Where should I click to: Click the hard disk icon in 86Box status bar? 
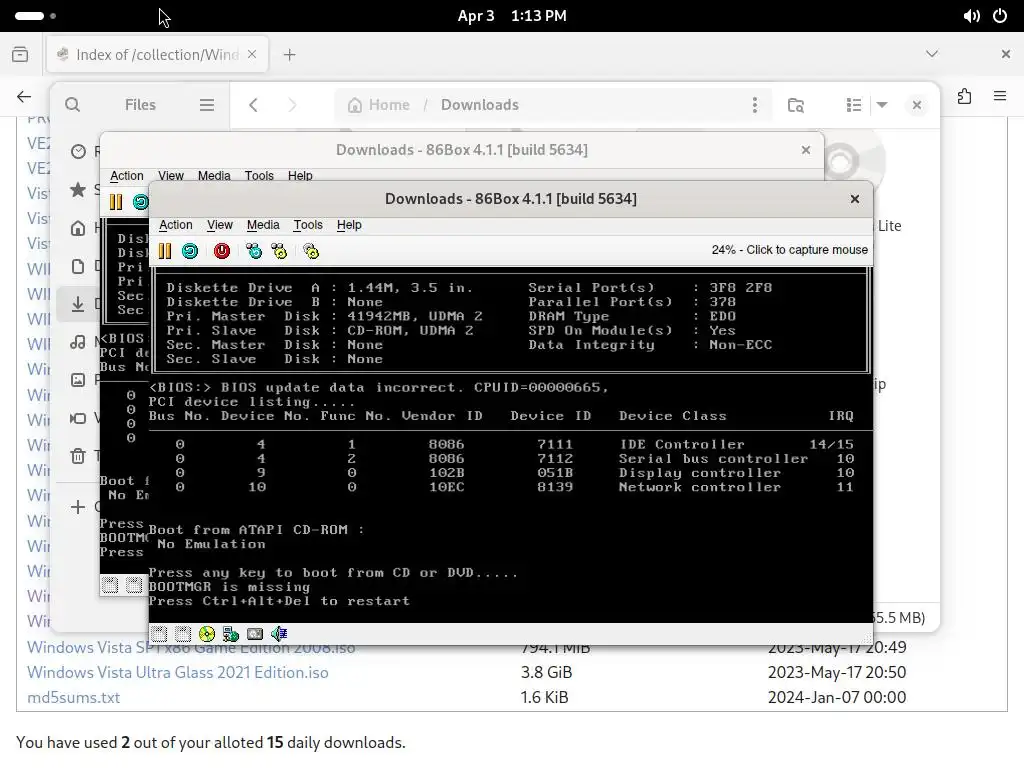pyautogui.click(x=255, y=633)
